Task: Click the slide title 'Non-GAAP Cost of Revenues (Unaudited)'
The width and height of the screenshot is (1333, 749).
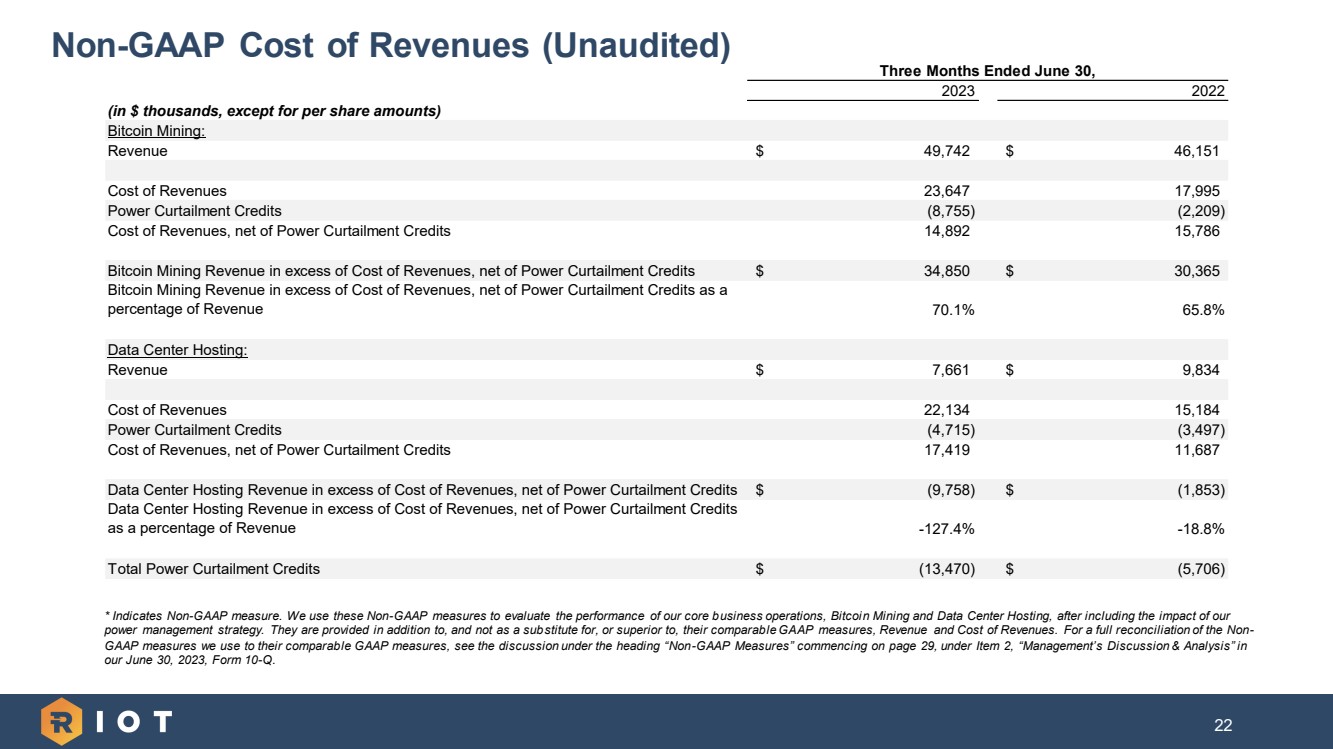Action: pos(391,45)
